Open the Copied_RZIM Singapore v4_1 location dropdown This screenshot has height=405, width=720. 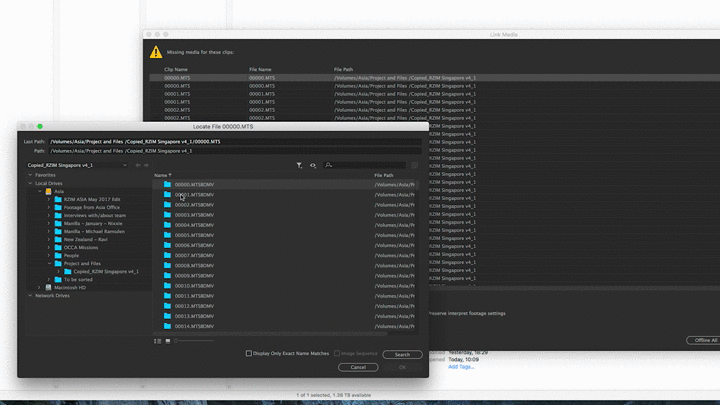(x=77, y=165)
